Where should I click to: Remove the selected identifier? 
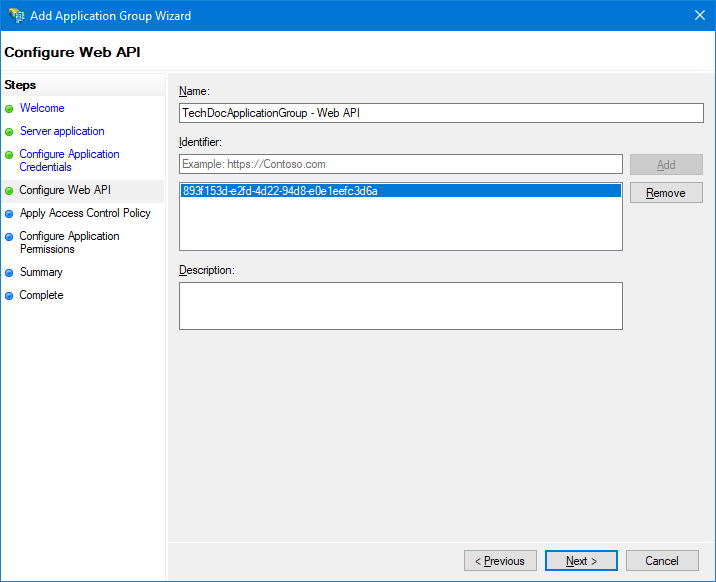click(666, 193)
